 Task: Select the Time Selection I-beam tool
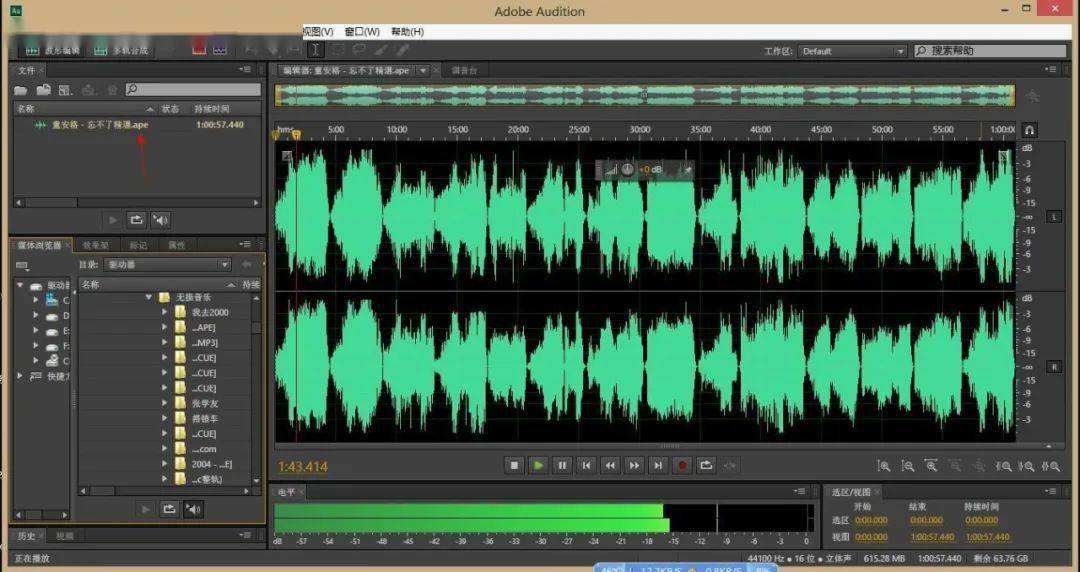pos(315,49)
